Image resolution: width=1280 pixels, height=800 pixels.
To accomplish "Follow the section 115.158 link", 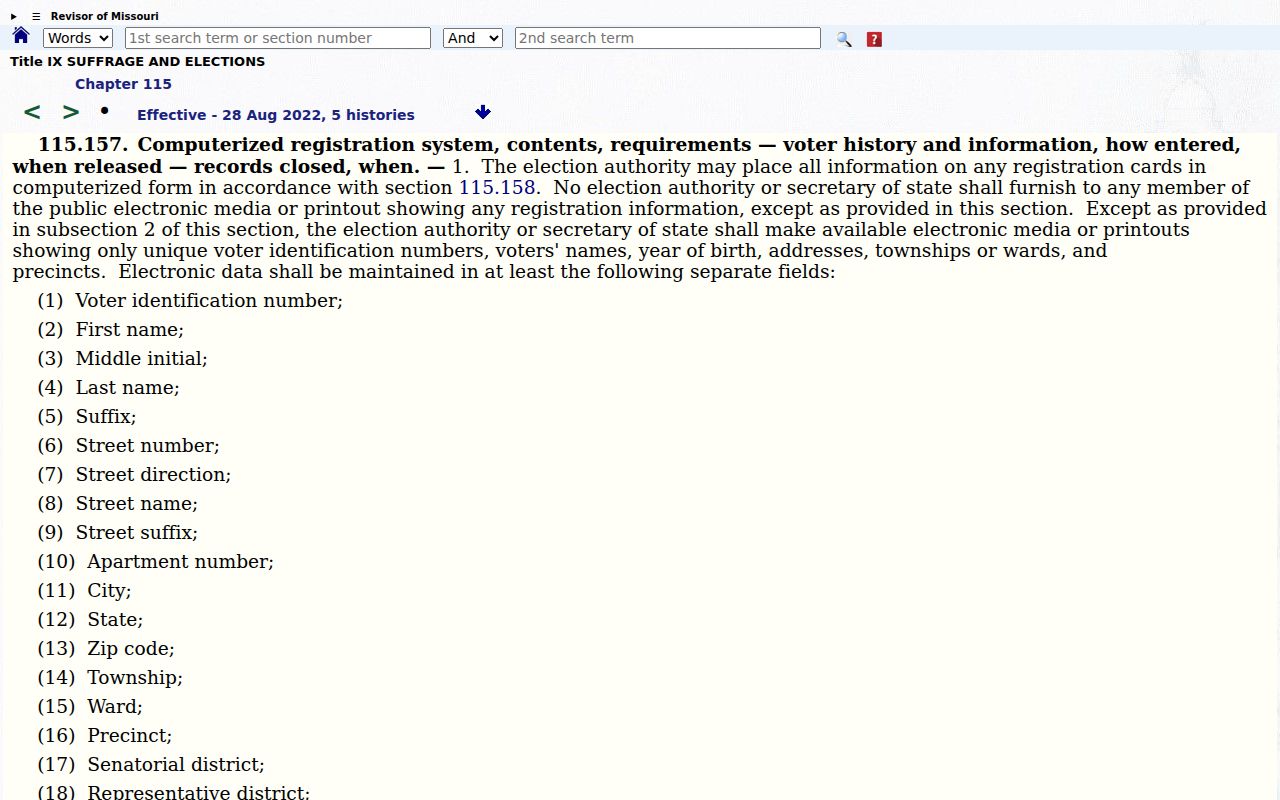I will coord(497,187).
